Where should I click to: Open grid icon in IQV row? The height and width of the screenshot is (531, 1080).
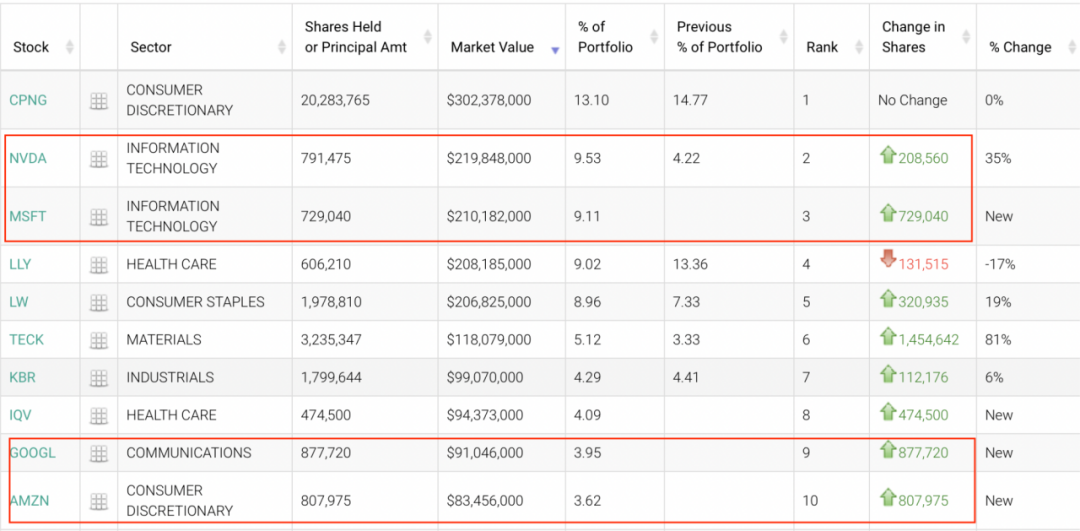[x=99, y=416]
